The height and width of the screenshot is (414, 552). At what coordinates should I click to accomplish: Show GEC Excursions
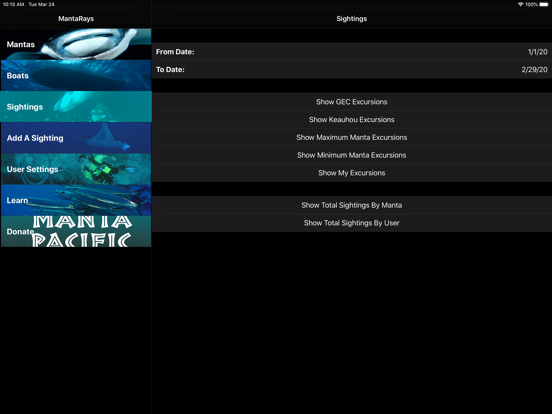(x=352, y=102)
